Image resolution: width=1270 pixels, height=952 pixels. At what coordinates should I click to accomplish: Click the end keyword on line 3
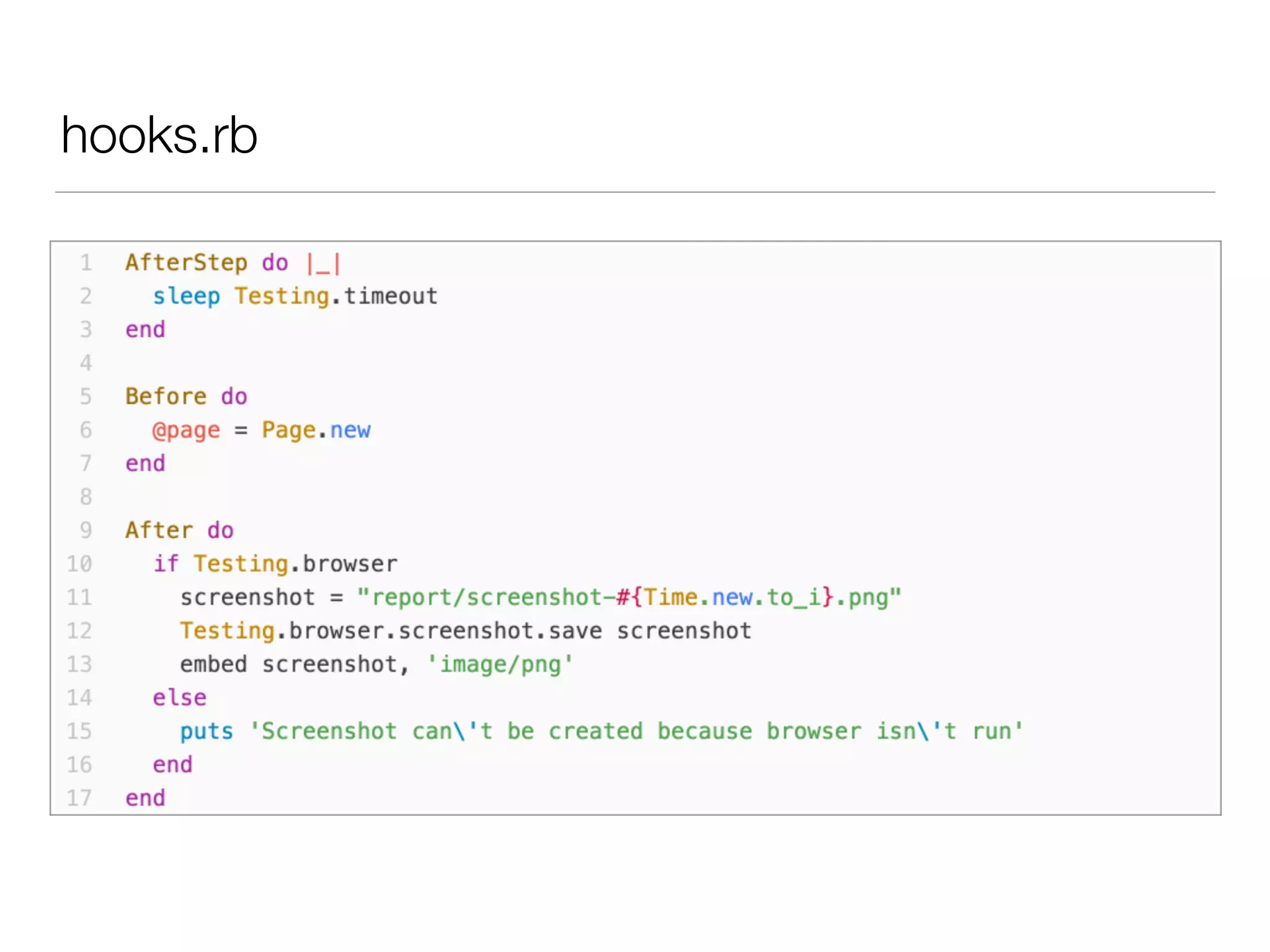click(x=145, y=330)
